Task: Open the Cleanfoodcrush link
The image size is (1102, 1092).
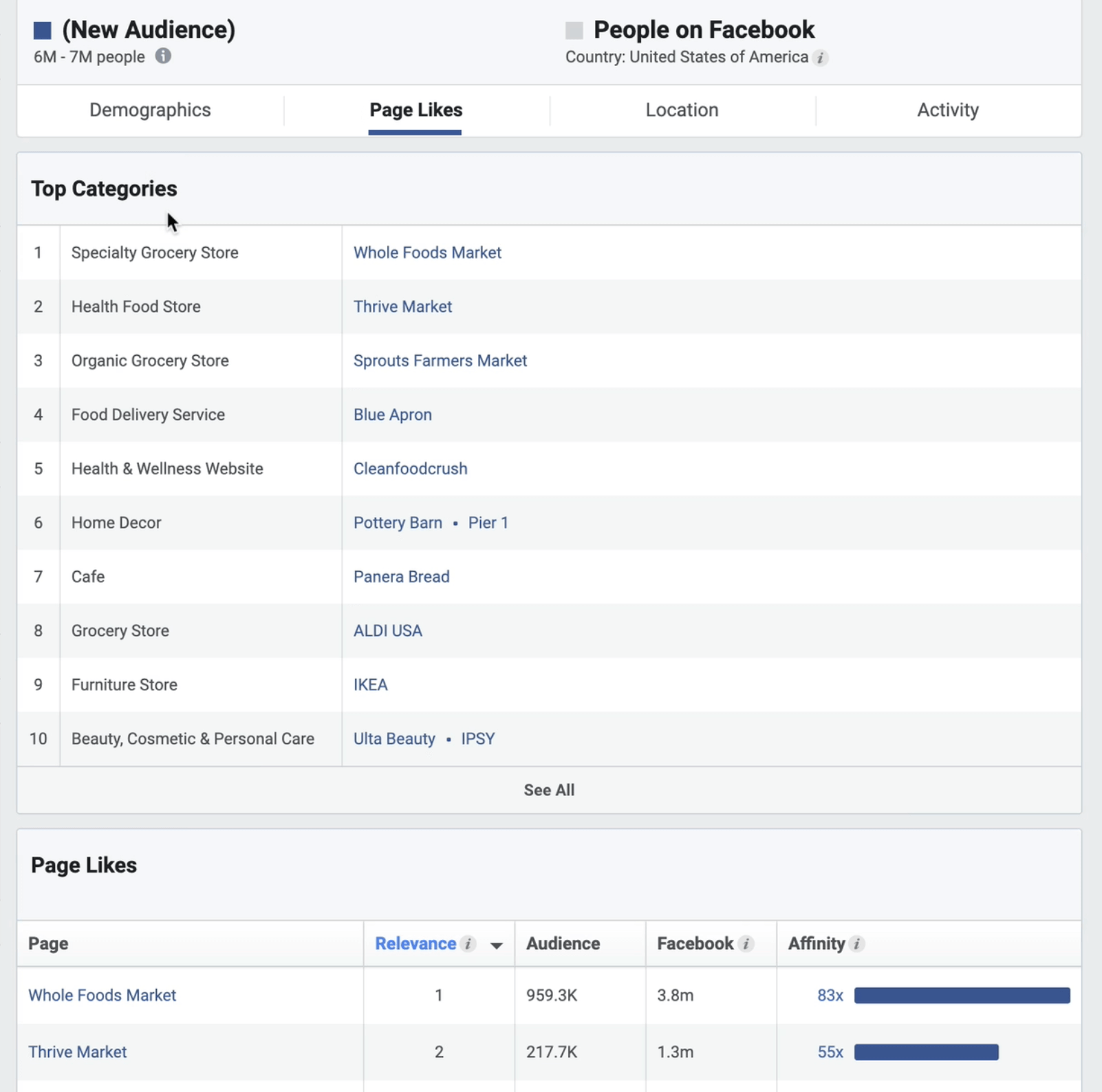Action: 410,469
